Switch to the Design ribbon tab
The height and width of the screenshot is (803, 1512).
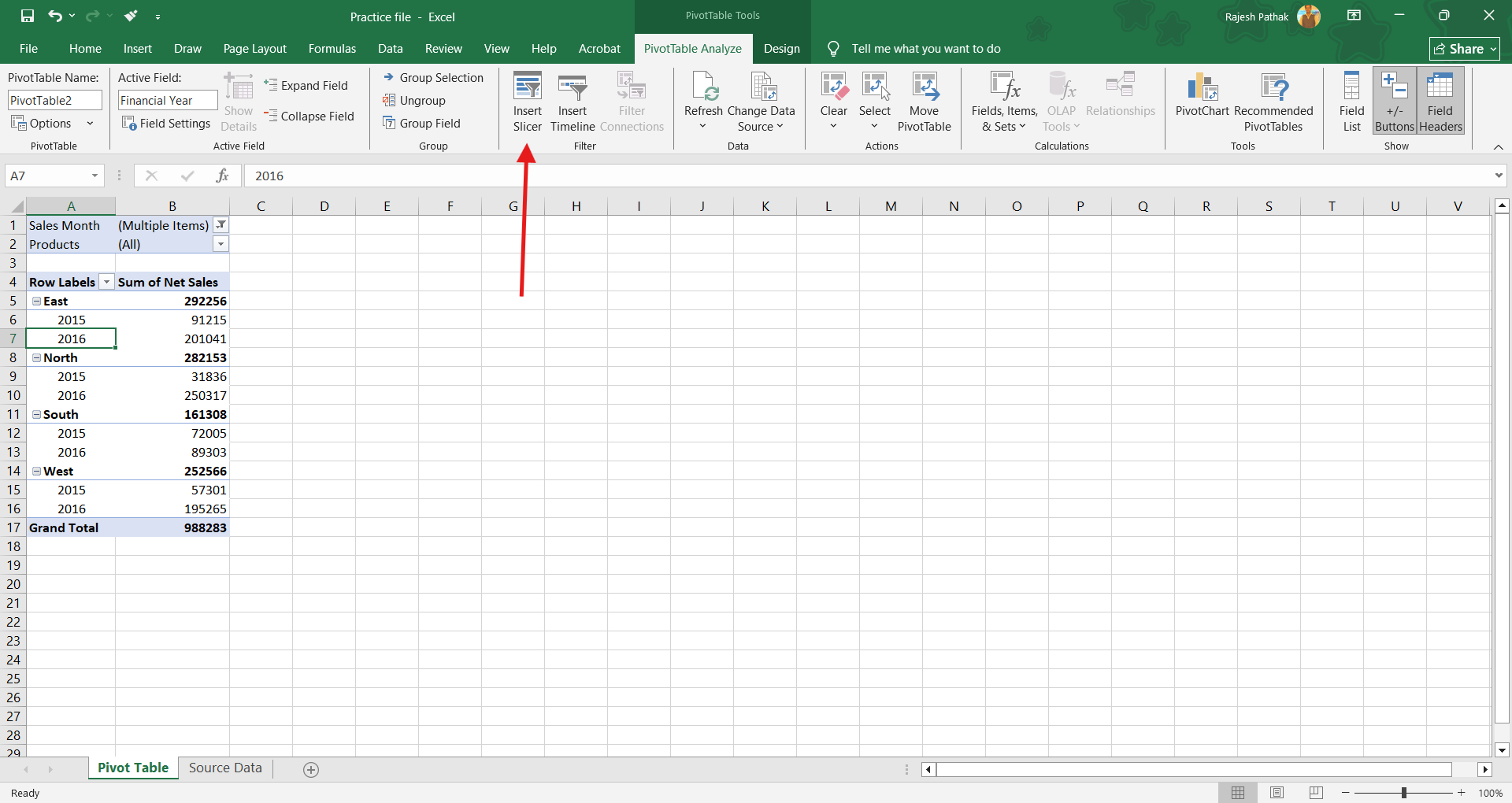click(x=781, y=49)
